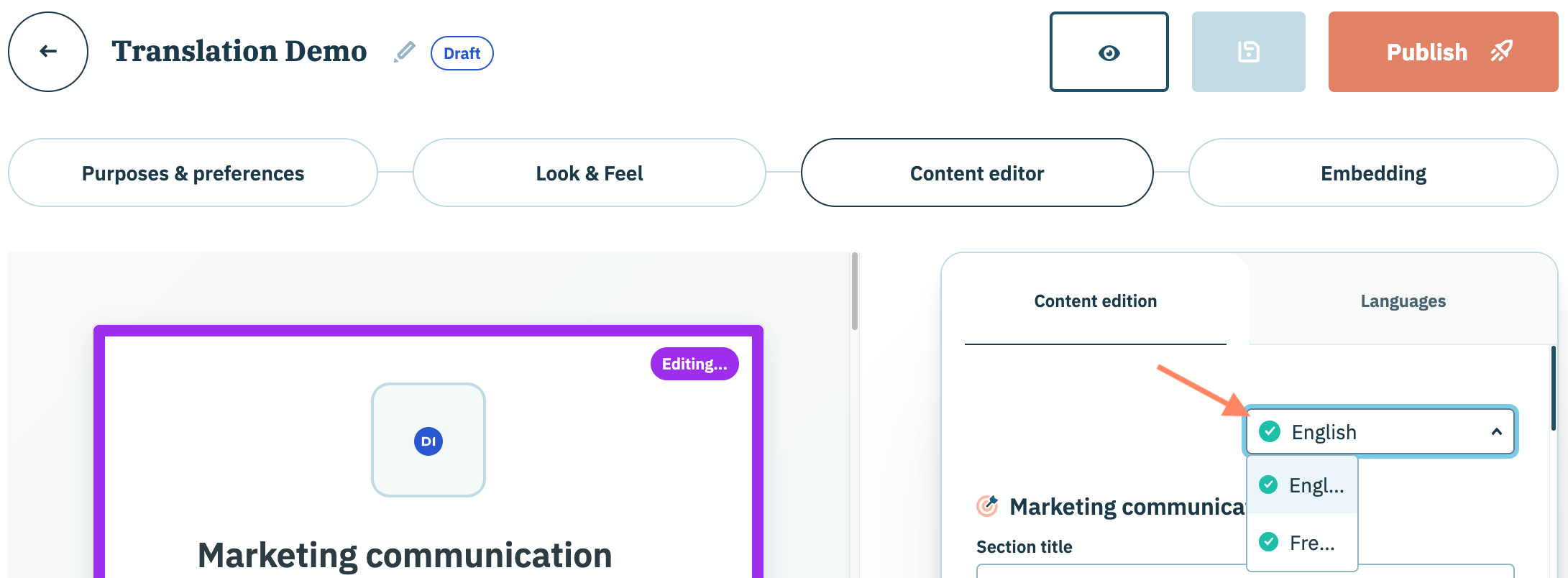Click the preview pane vertical scrollbar
1568x578 pixels.
[854, 291]
